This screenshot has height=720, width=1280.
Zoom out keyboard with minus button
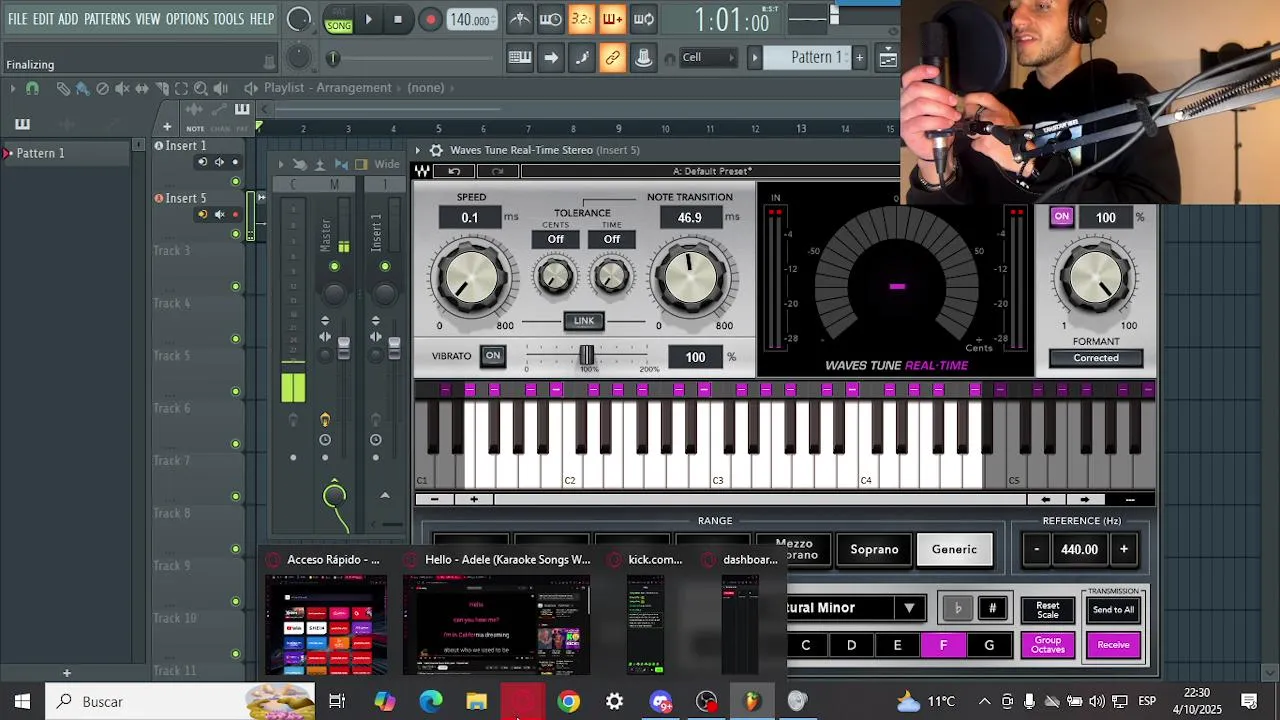point(434,499)
